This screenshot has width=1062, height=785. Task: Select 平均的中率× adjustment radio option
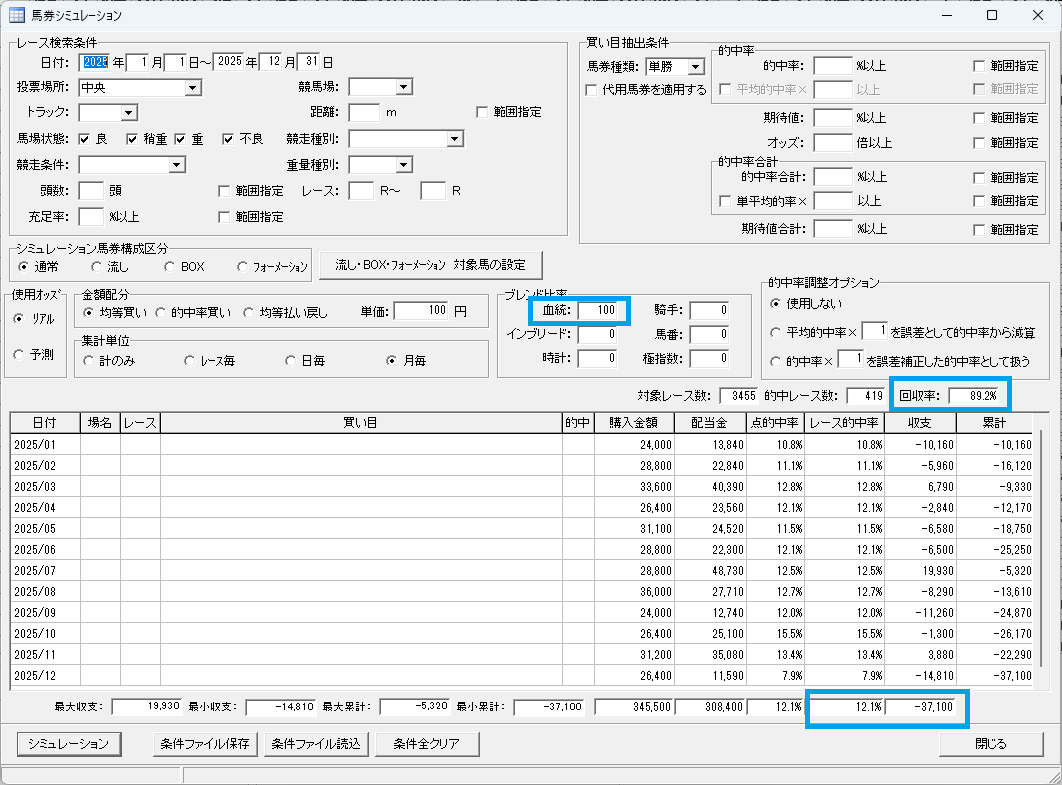(x=776, y=333)
